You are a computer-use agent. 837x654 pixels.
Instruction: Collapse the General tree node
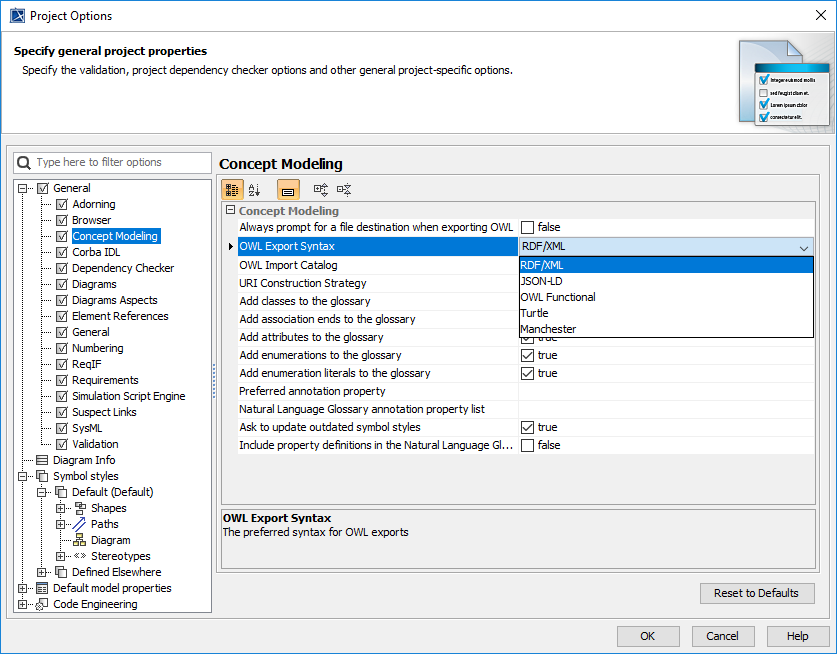coord(23,188)
